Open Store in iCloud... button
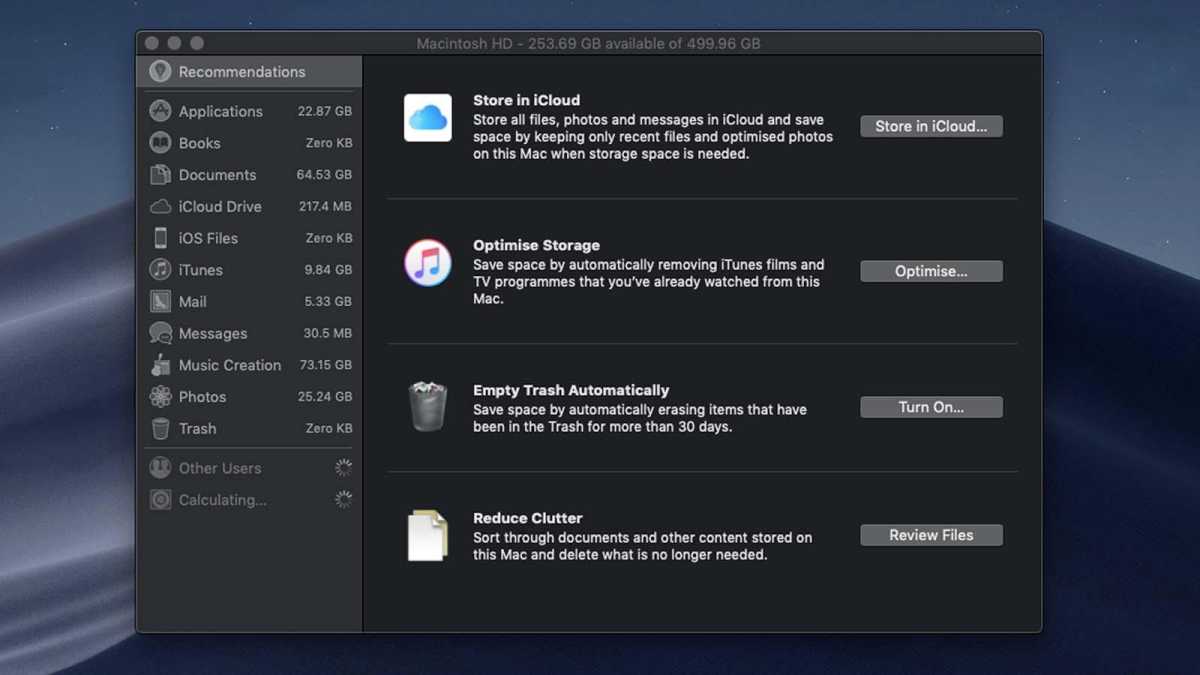The width and height of the screenshot is (1200, 675). pyautogui.click(x=931, y=126)
